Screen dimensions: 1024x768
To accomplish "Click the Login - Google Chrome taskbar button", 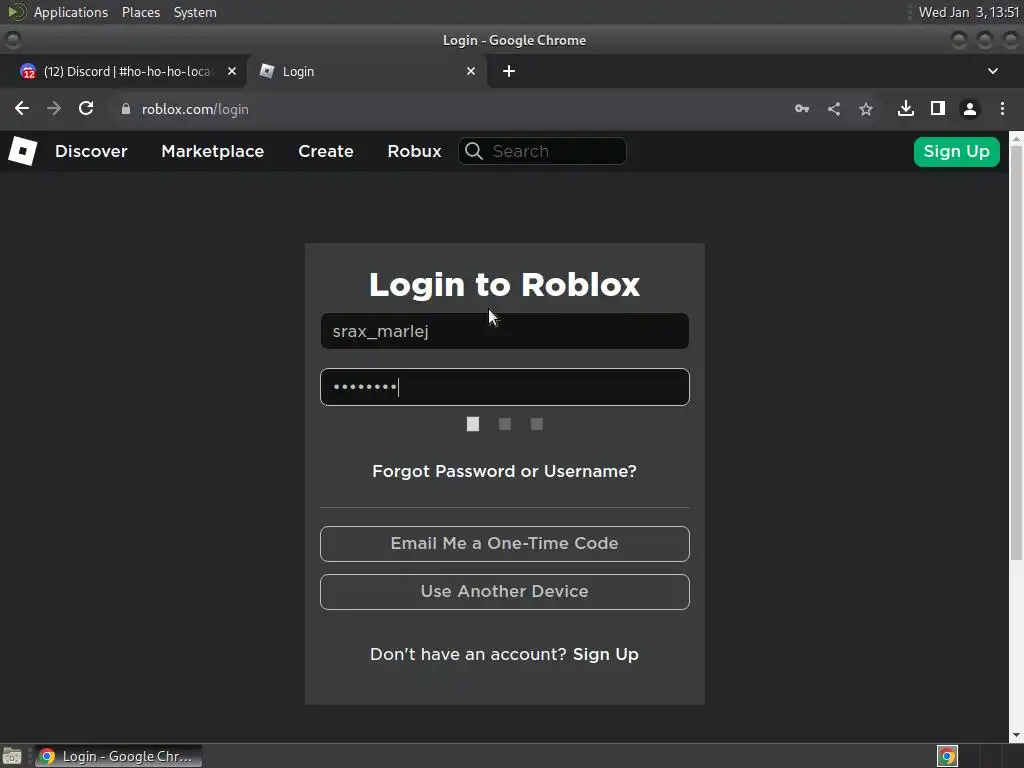I will pos(118,756).
